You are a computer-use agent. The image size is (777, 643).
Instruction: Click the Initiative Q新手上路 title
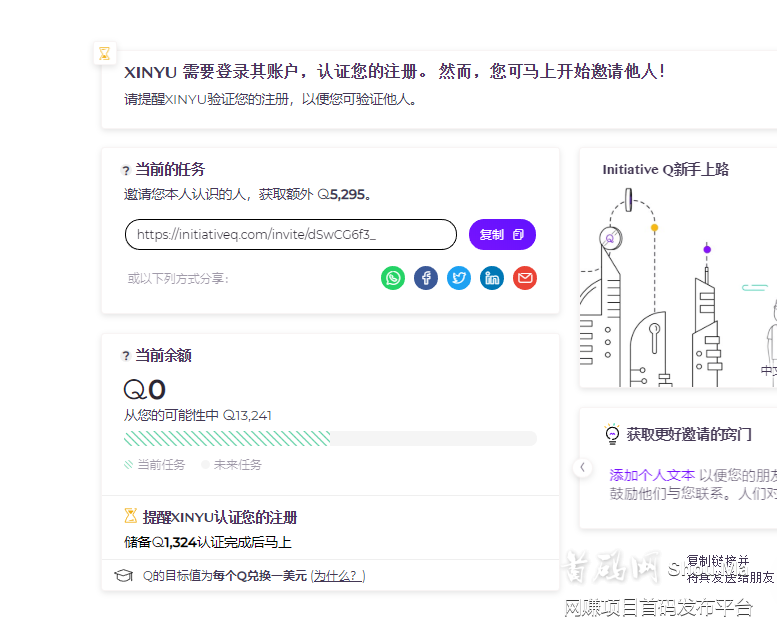pyautogui.click(x=666, y=169)
